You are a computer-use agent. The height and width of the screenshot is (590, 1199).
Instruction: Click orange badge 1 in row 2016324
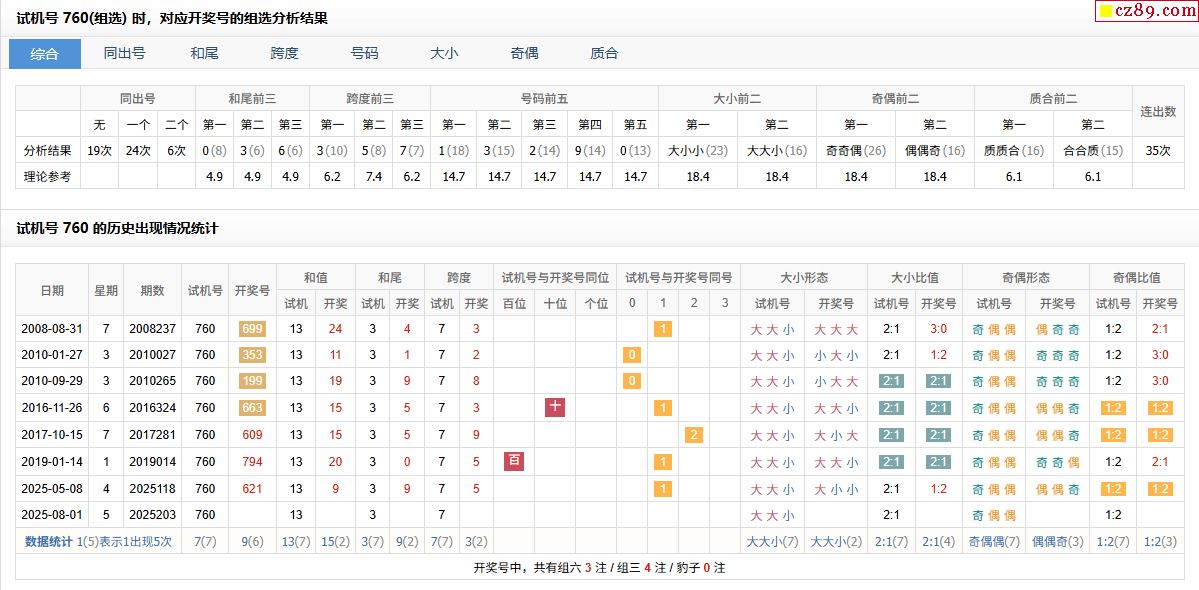tap(663, 408)
